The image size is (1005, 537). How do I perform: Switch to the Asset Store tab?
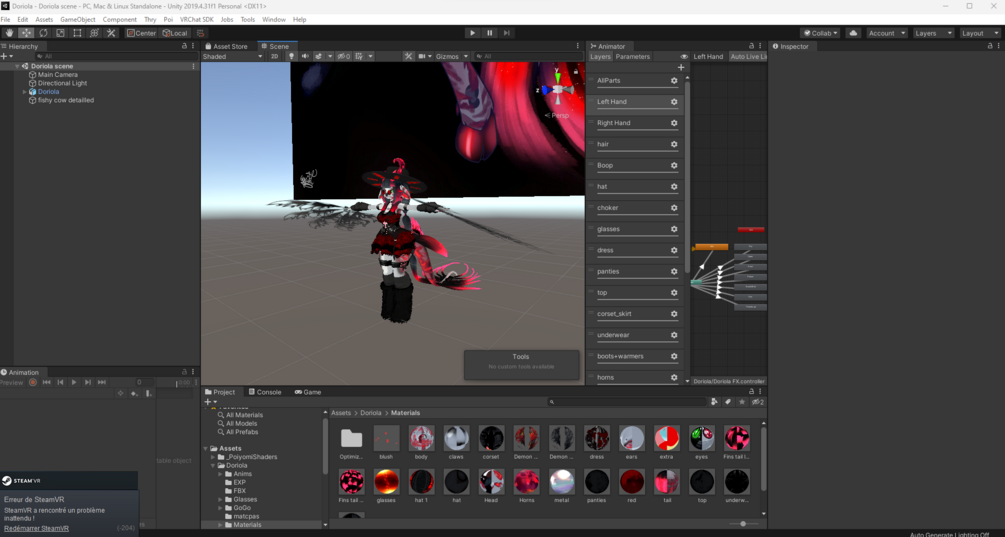[226, 46]
